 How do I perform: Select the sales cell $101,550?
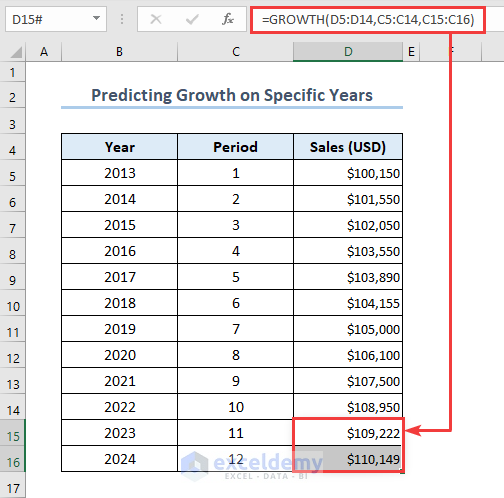348,199
